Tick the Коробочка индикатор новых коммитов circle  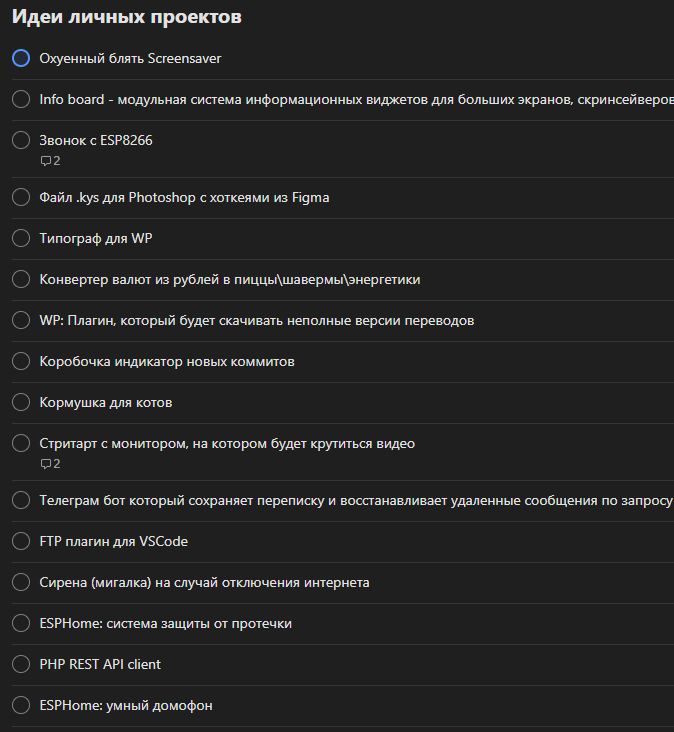tap(21, 361)
